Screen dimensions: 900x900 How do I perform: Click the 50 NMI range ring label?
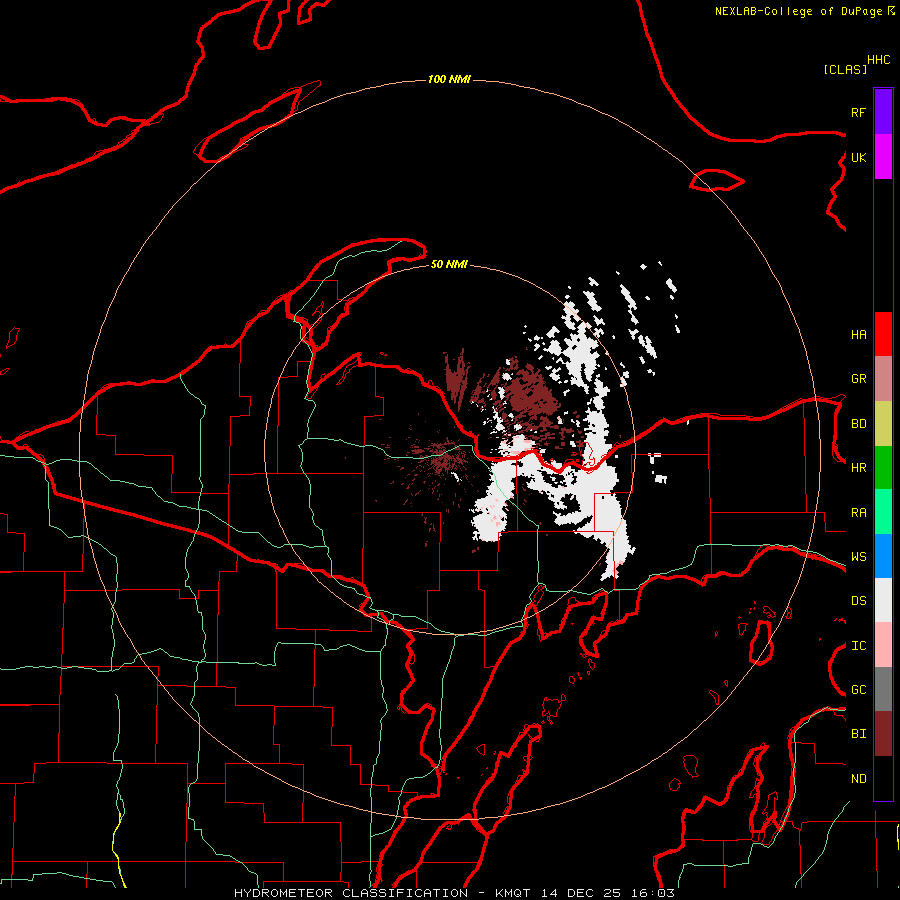coord(449,264)
